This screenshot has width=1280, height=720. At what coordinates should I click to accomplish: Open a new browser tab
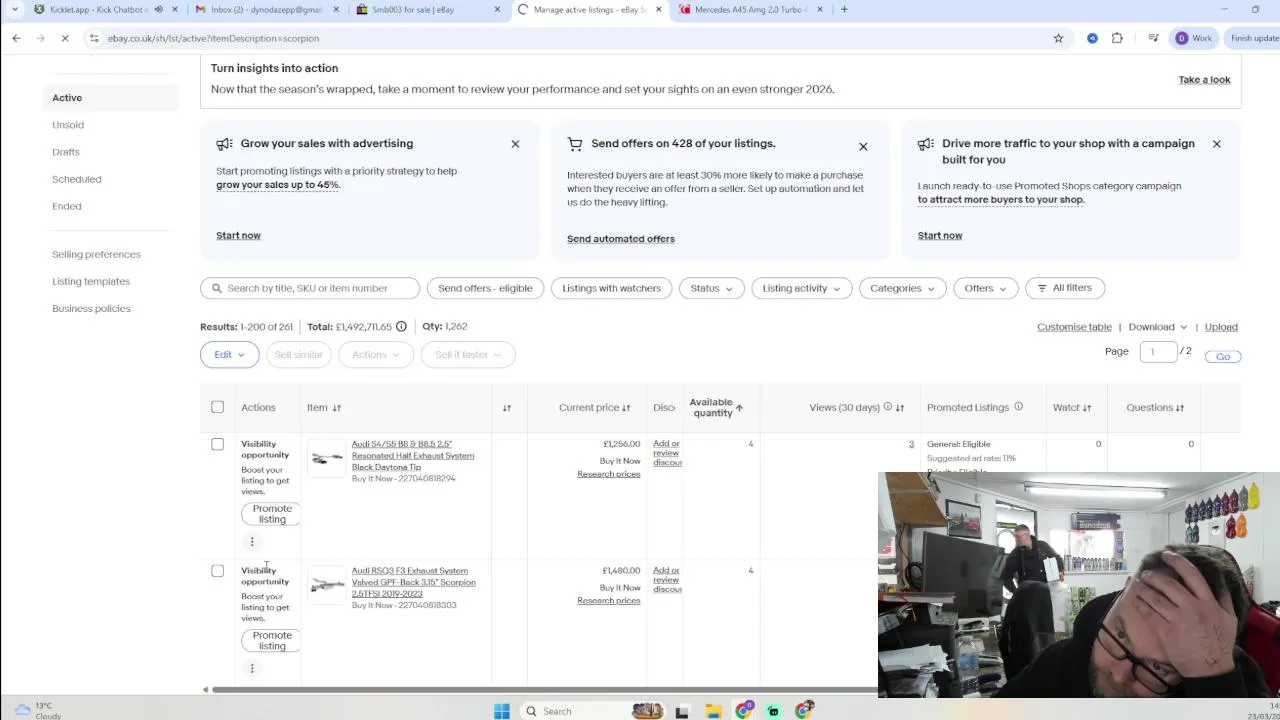click(x=844, y=10)
